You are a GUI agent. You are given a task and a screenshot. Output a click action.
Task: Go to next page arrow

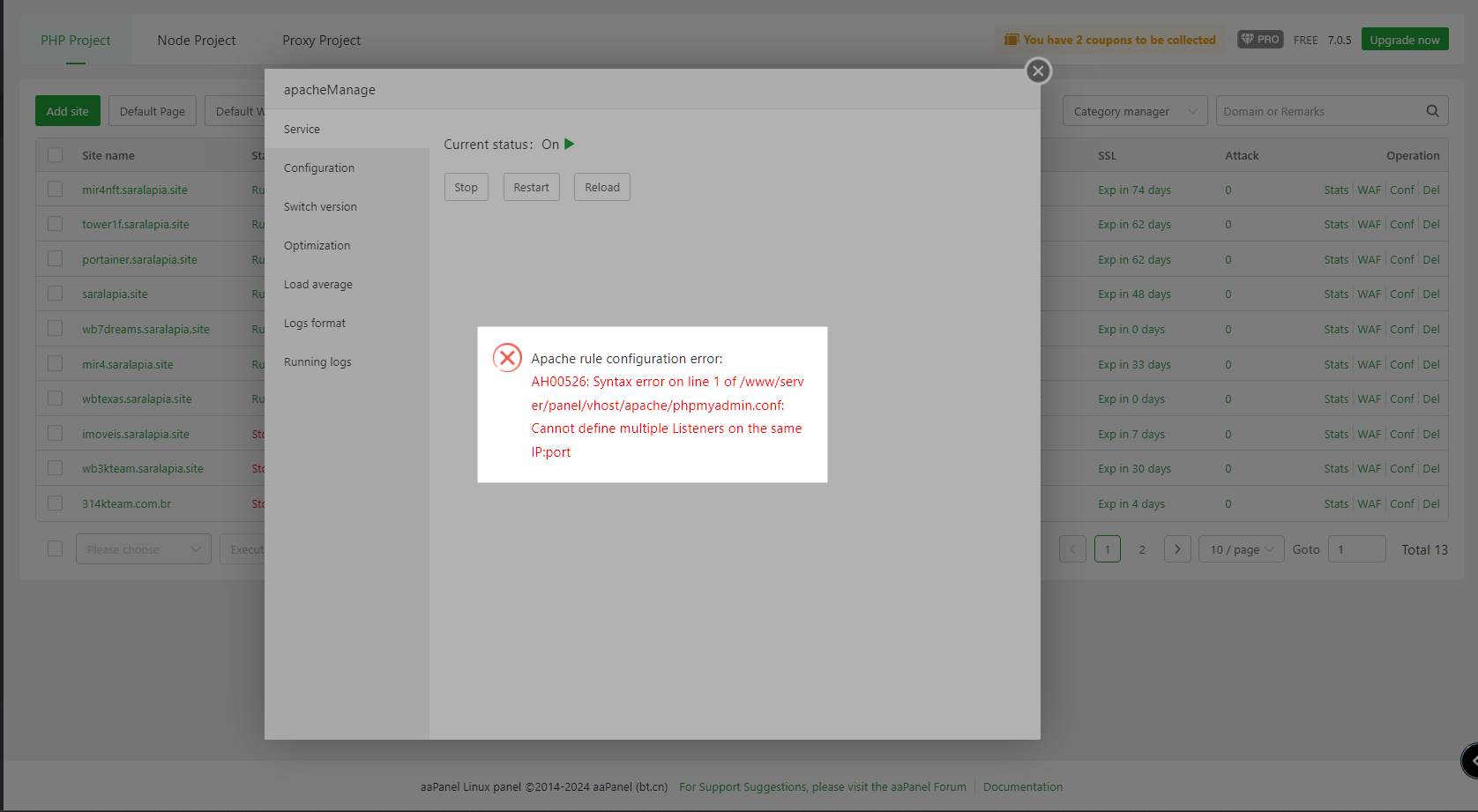[x=1177, y=549]
